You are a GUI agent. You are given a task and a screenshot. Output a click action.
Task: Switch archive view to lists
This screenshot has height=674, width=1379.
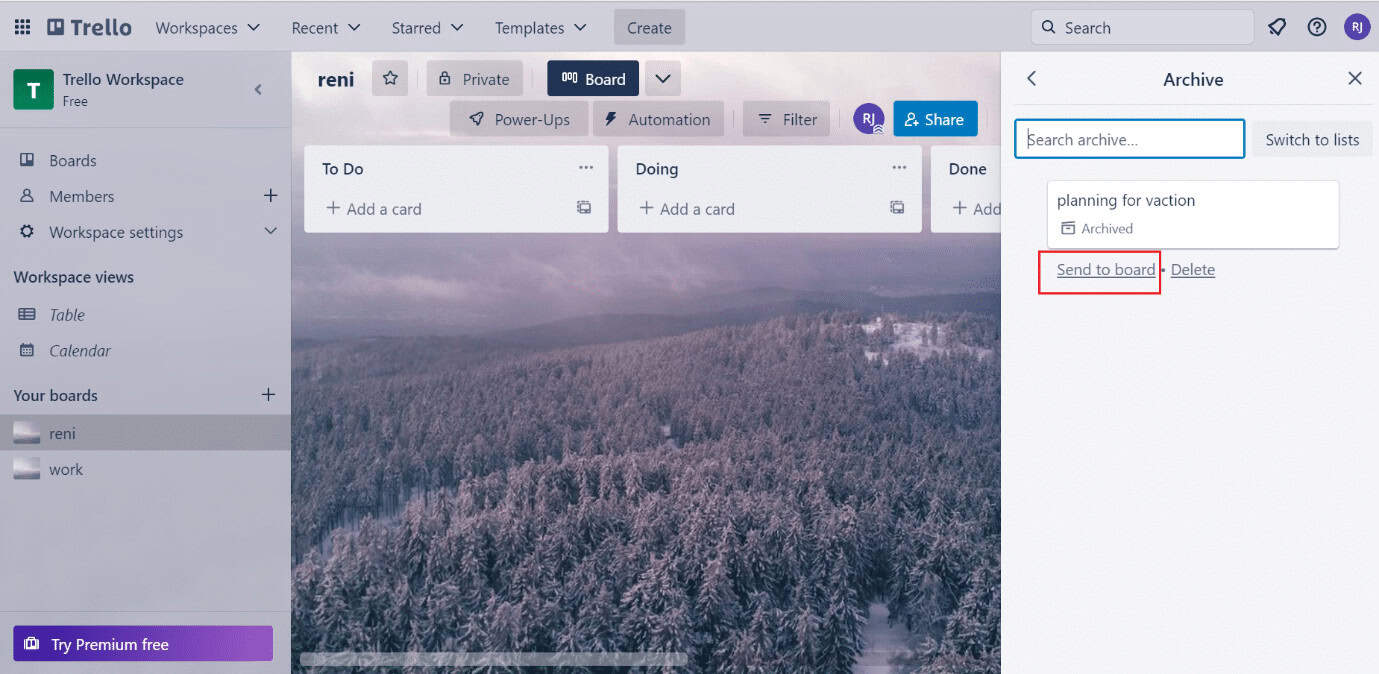tap(1311, 140)
